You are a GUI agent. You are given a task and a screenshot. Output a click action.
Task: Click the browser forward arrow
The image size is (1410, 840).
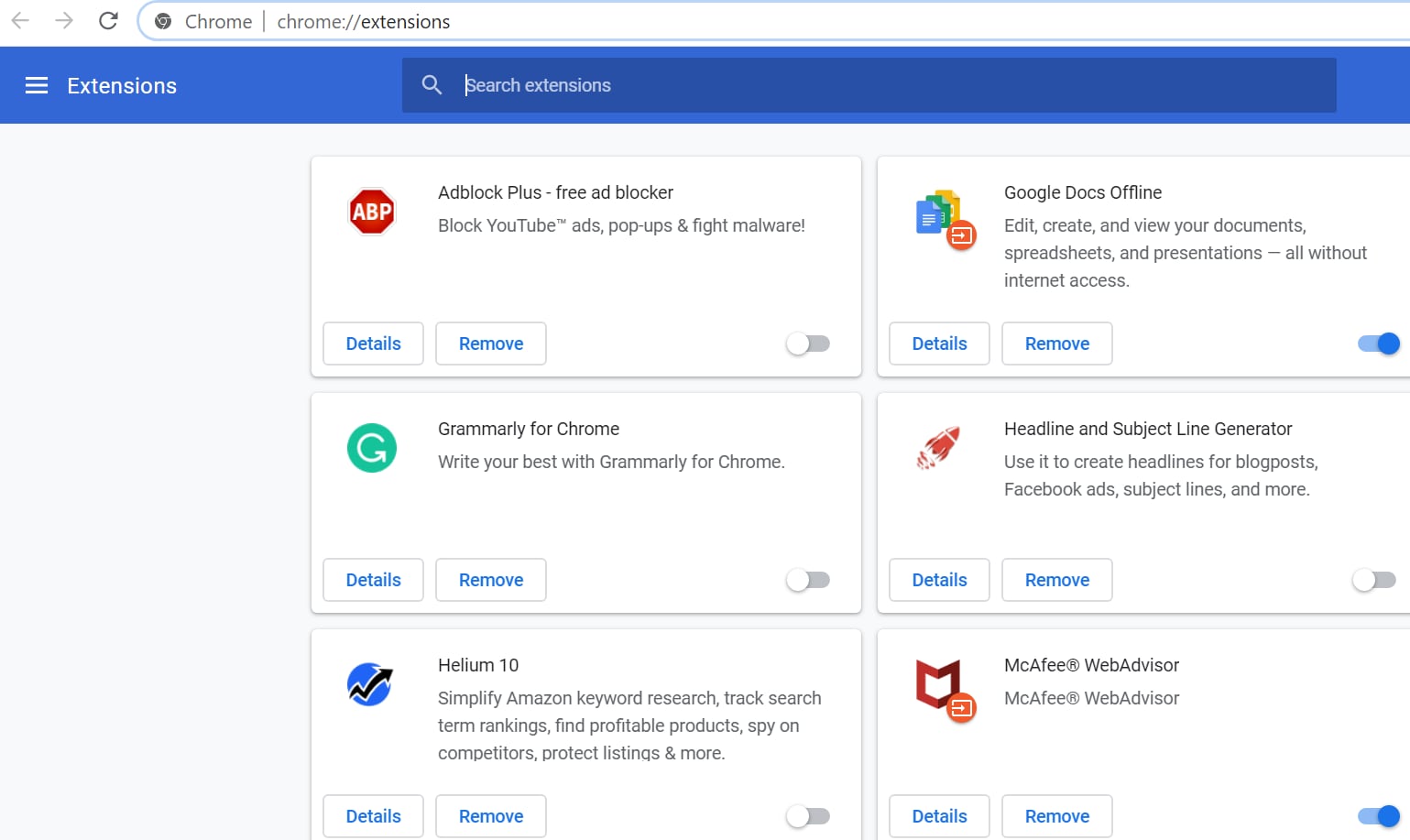[x=64, y=21]
